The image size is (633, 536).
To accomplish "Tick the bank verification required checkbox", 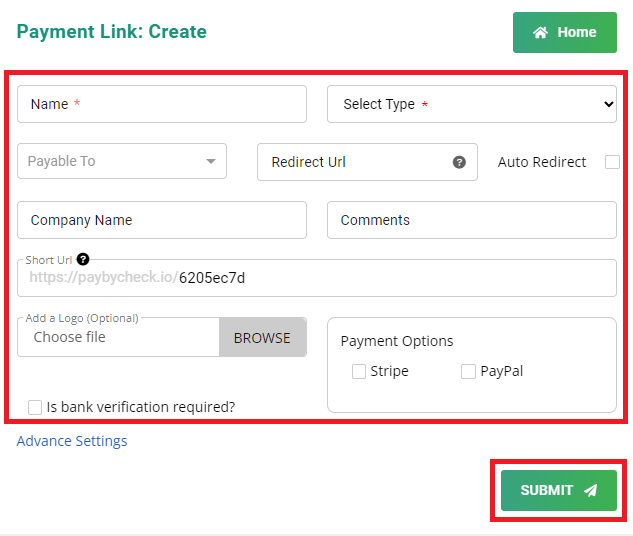I will coord(35,407).
